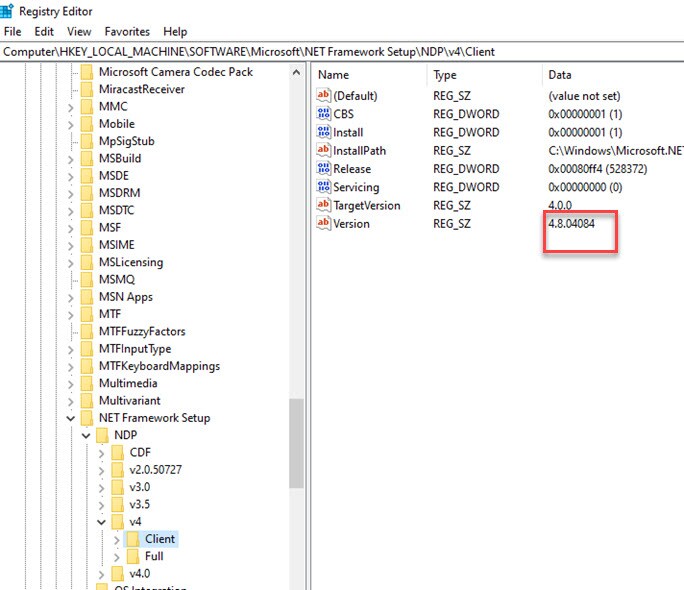Click the Multimedia folder icon
Viewport: 684px width, 590px height.
pyautogui.click(x=87, y=383)
